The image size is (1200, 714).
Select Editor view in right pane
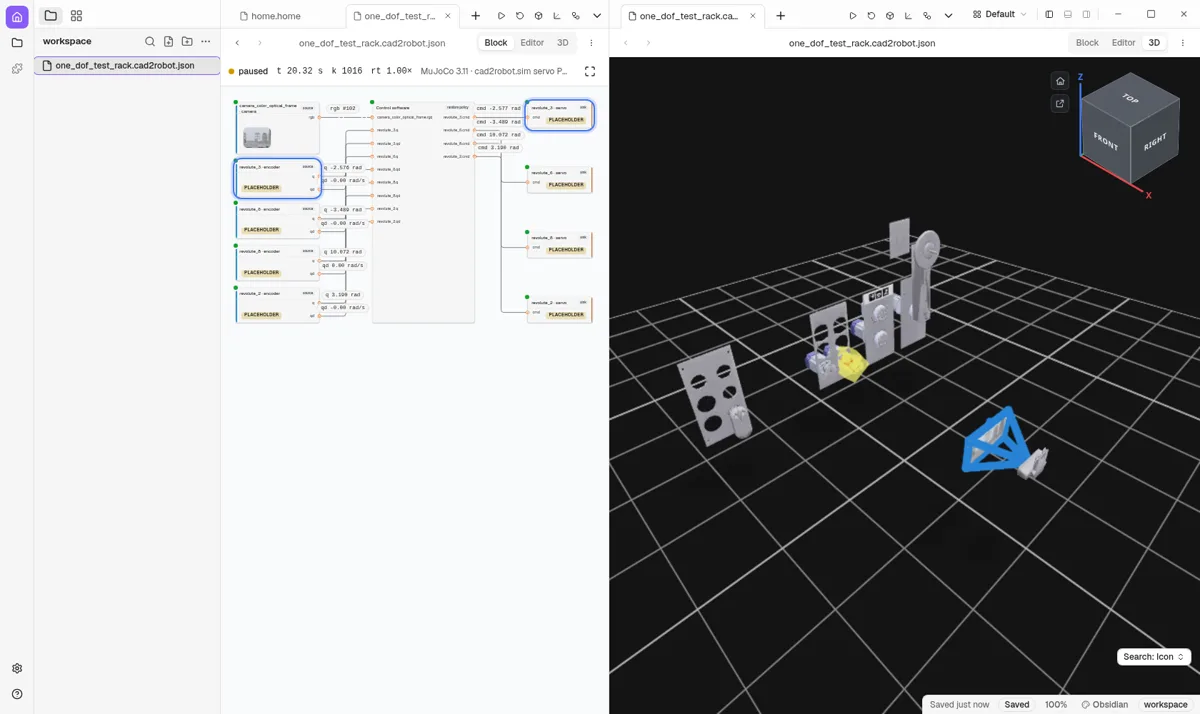click(x=1123, y=43)
